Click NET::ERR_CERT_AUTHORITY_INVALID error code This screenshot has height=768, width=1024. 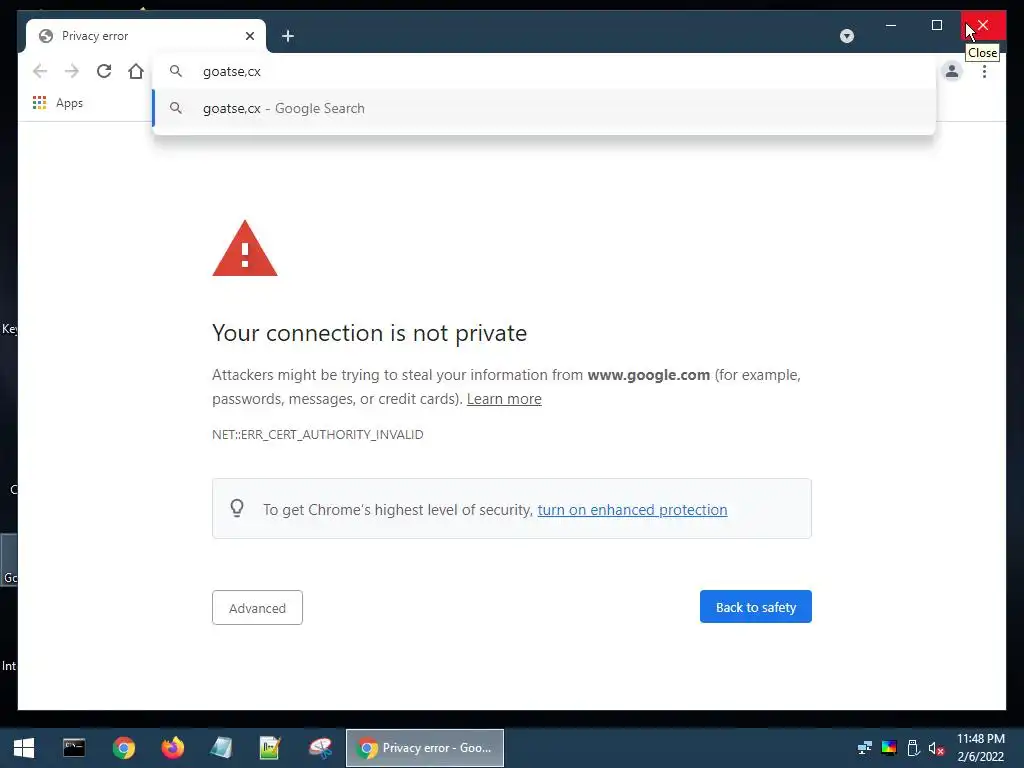317,434
